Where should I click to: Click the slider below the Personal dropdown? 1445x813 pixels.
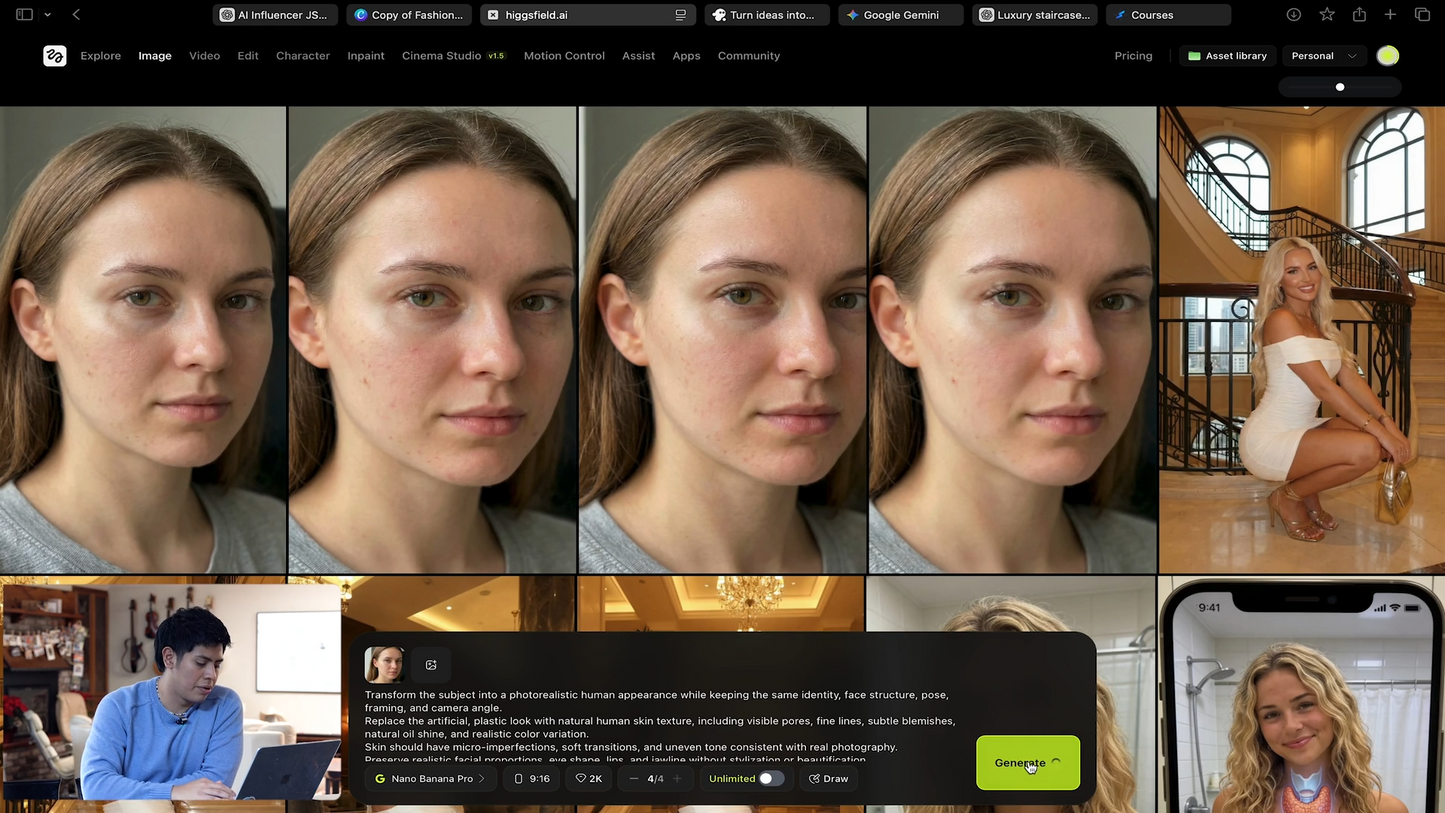click(1340, 87)
